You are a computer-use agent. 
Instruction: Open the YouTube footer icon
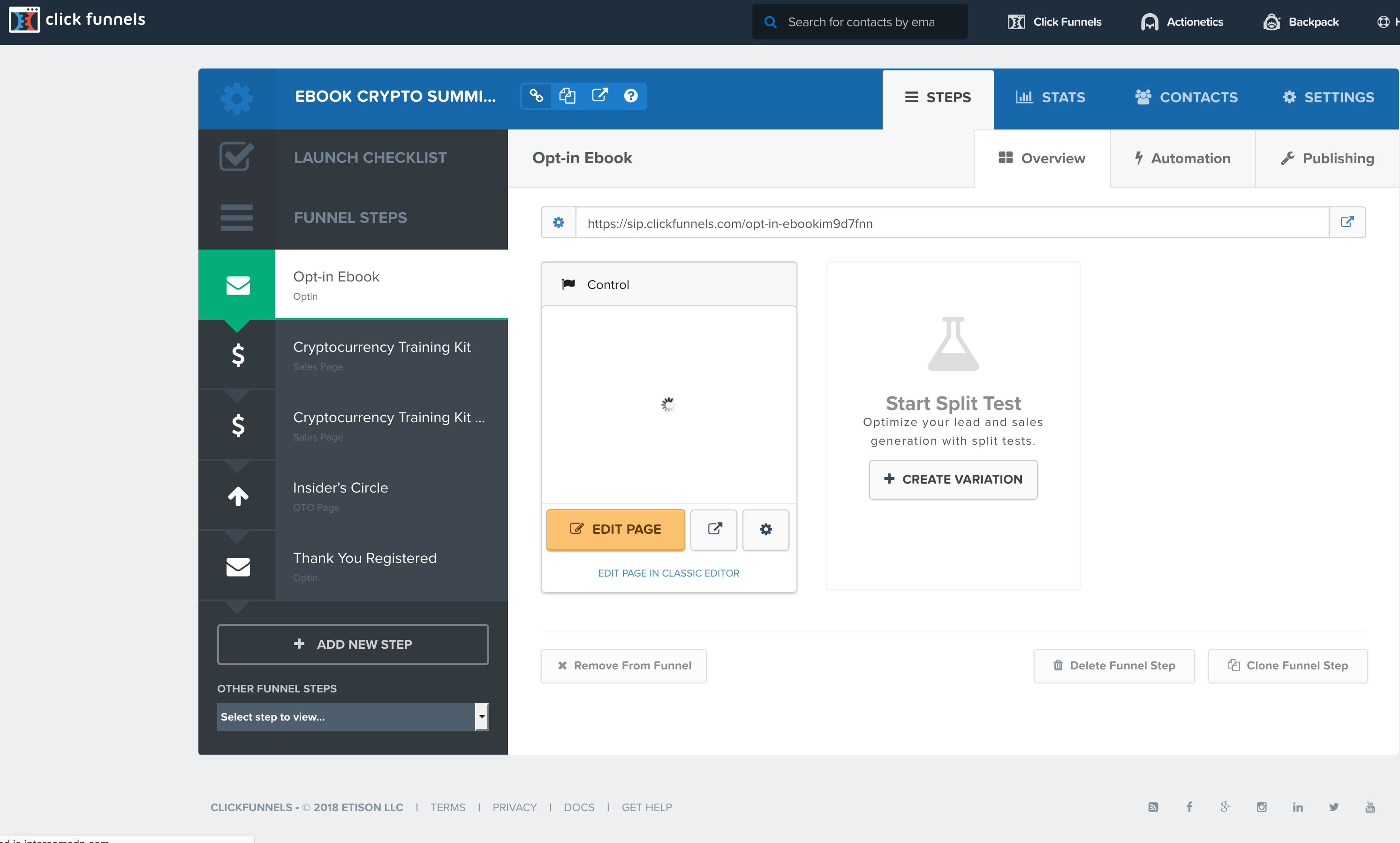[1370, 807]
